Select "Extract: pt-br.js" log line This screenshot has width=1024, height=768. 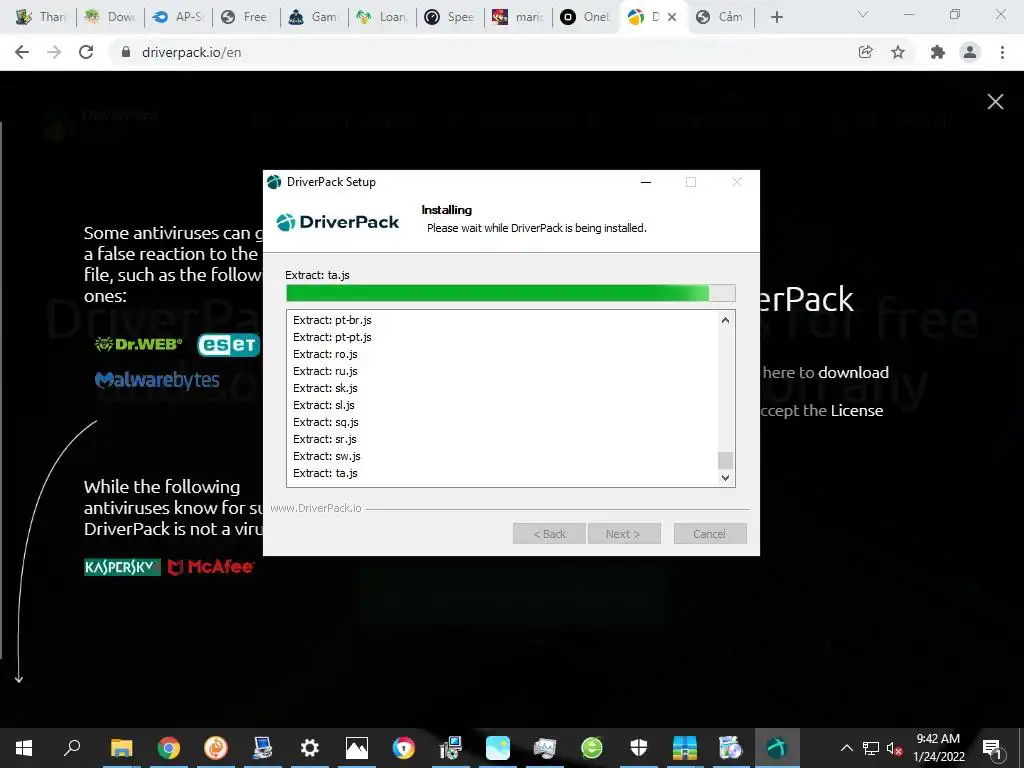pyautogui.click(x=332, y=320)
